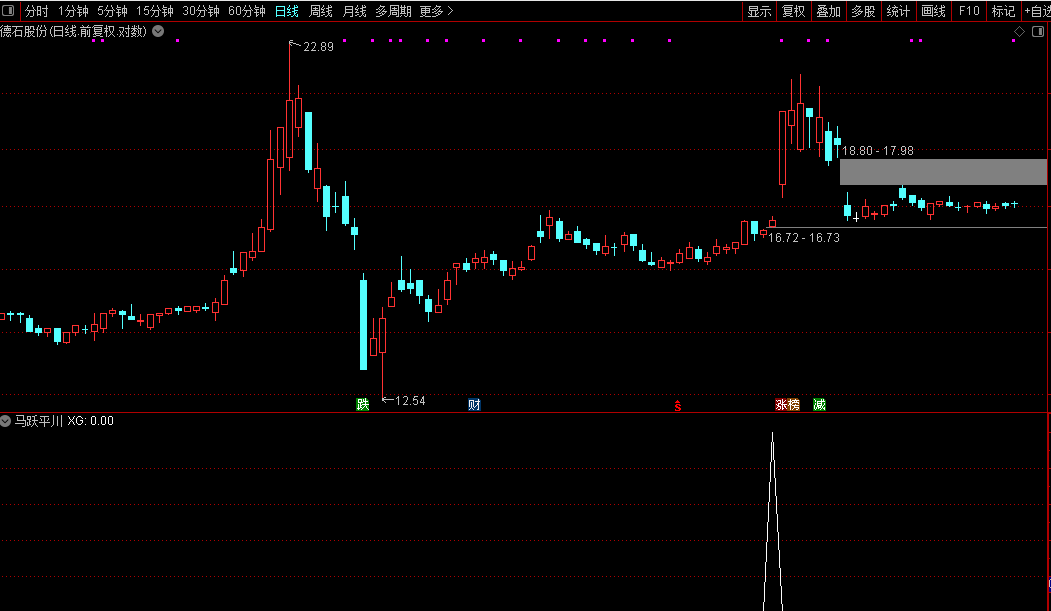The height and width of the screenshot is (611, 1051).
Task: Open the 叠加 overlay menu
Action: tap(828, 11)
